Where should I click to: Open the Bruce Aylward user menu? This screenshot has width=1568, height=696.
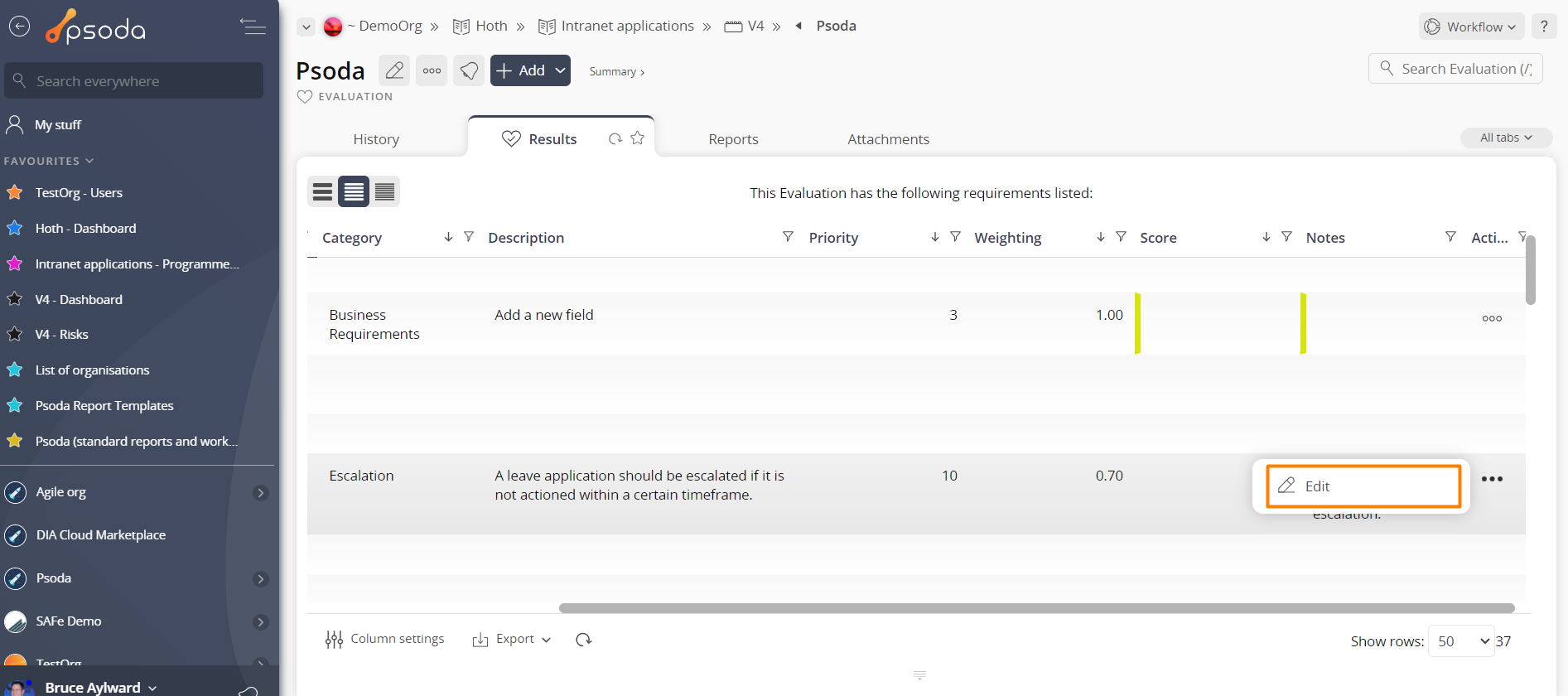pyautogui.click(x=100, y=687)
